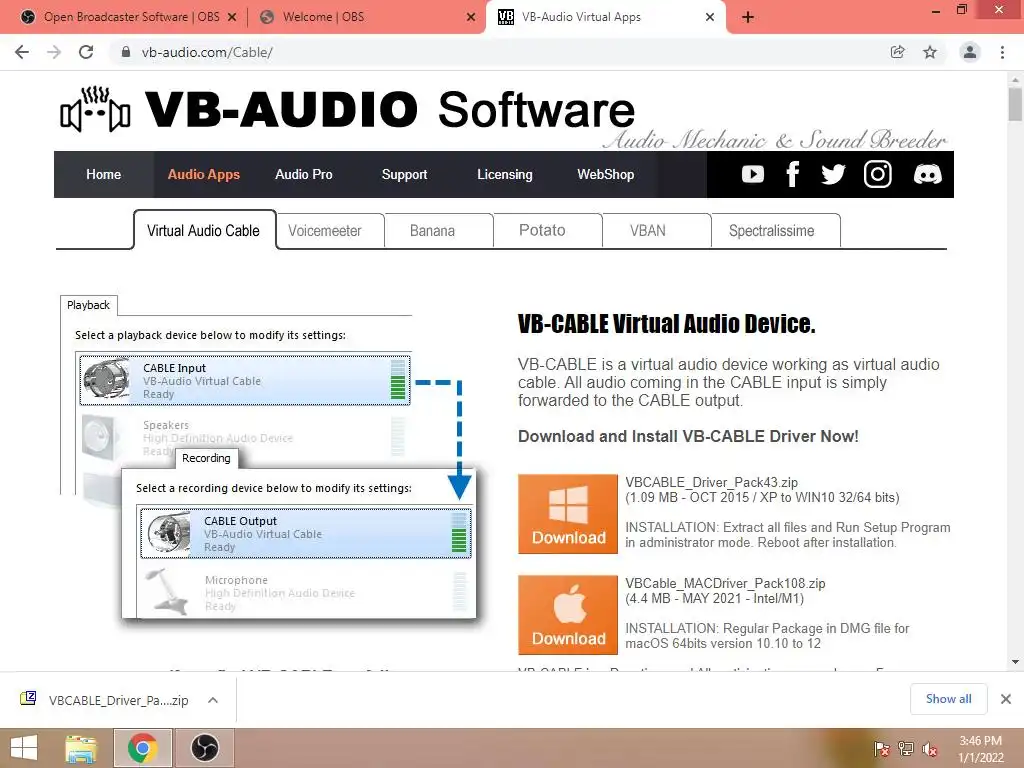
Task: Open the VB-Audio Twitter icon
Action: tap(833, 174)
